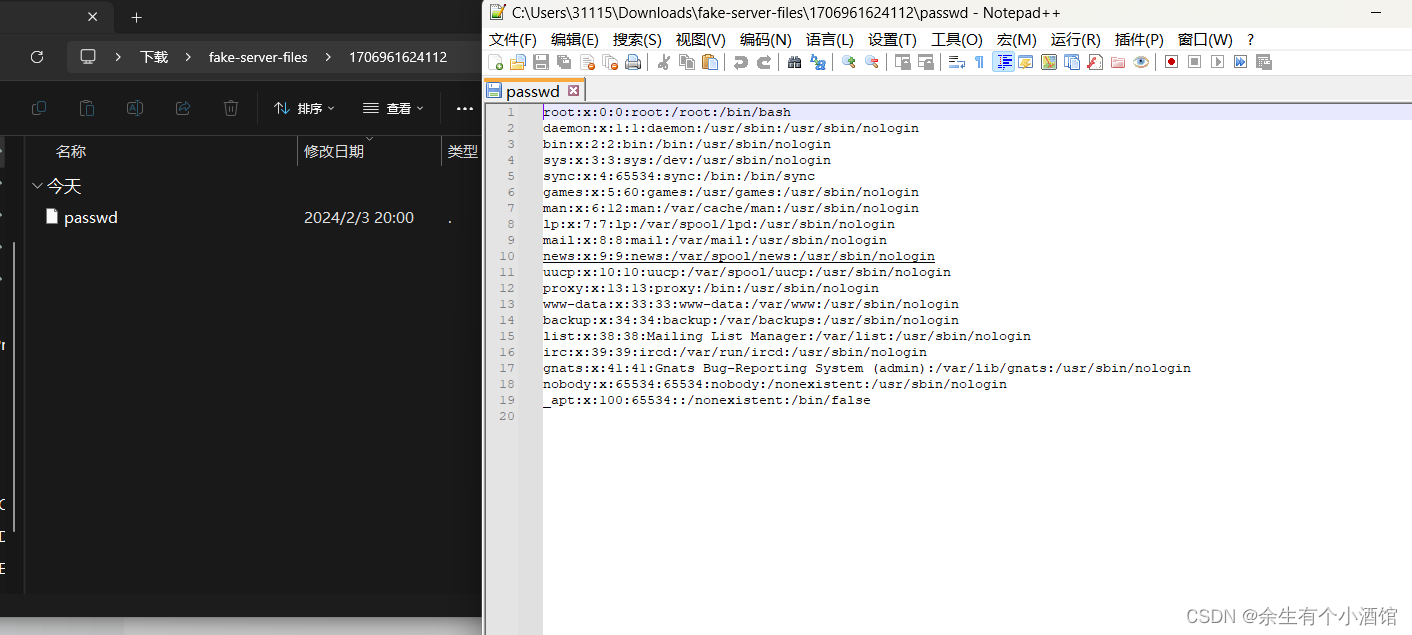Click the Print icon in Notepad++

[x=633, y=62]
